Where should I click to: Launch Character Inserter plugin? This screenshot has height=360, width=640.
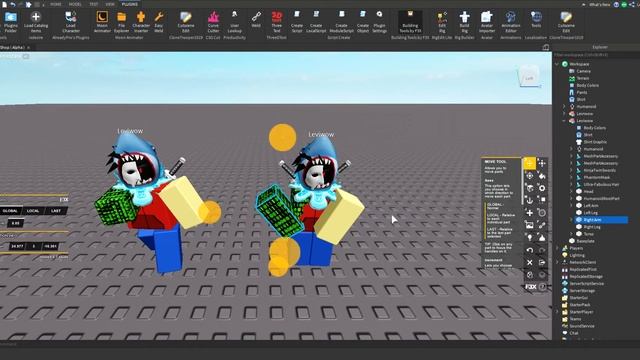pos(141,22)
